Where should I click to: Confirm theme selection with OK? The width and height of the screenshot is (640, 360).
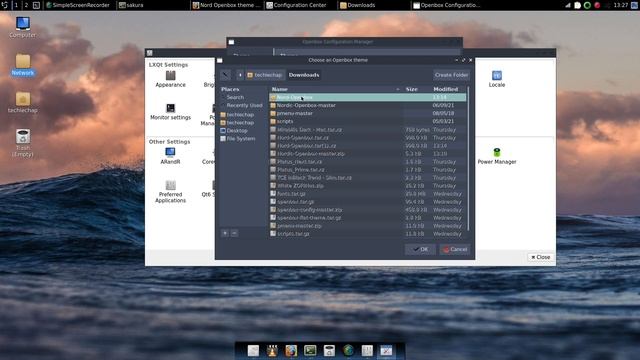pyautogui.click(x=420, y=249)
